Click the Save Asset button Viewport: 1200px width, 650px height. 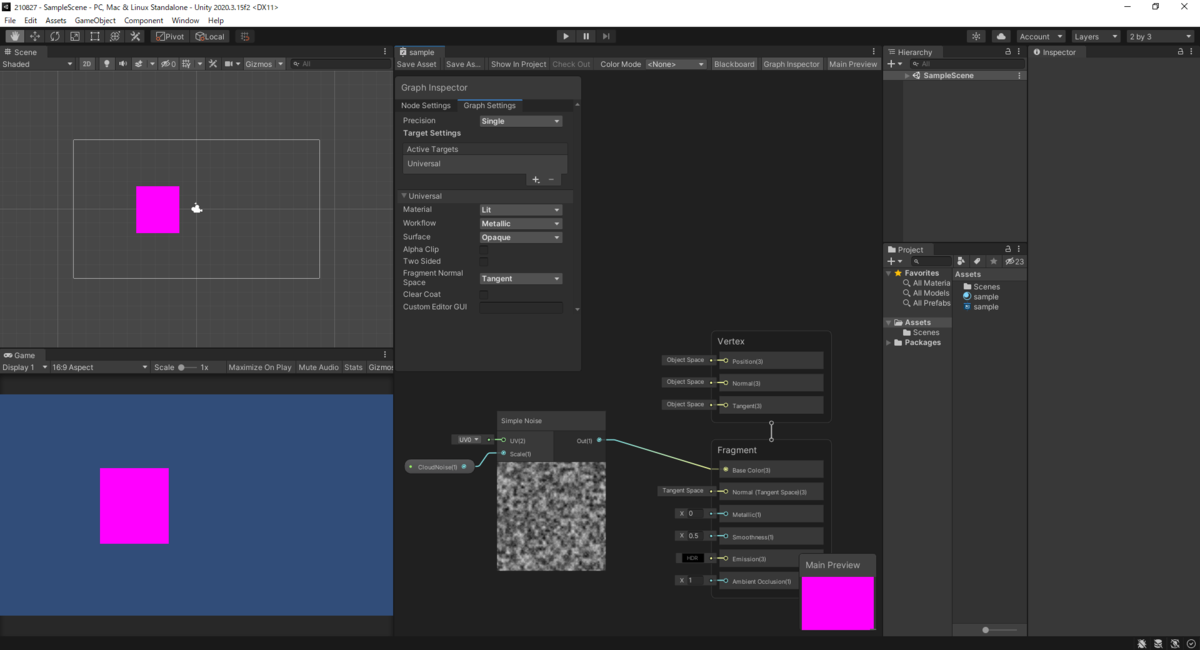(x=417, y=64)
